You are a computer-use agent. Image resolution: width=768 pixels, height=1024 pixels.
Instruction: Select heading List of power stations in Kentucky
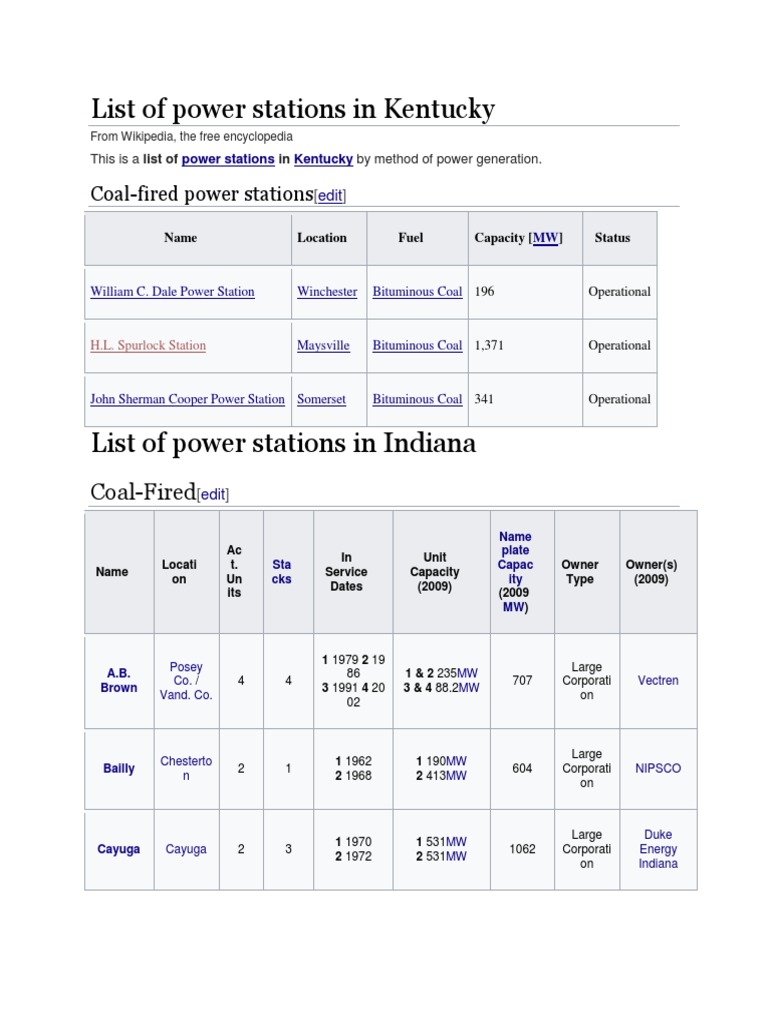click(293, 109)
